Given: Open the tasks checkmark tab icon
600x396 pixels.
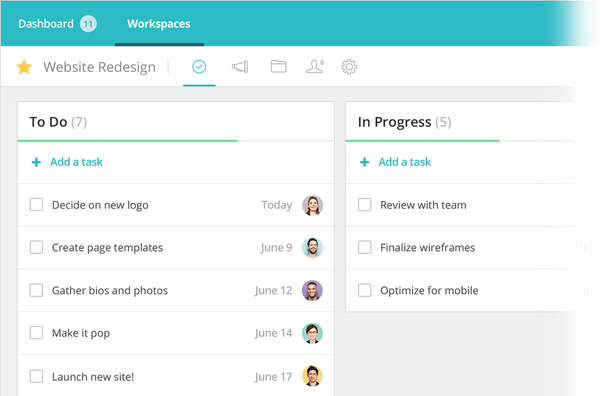Looking at the screenshot, I should pos(199,67).
